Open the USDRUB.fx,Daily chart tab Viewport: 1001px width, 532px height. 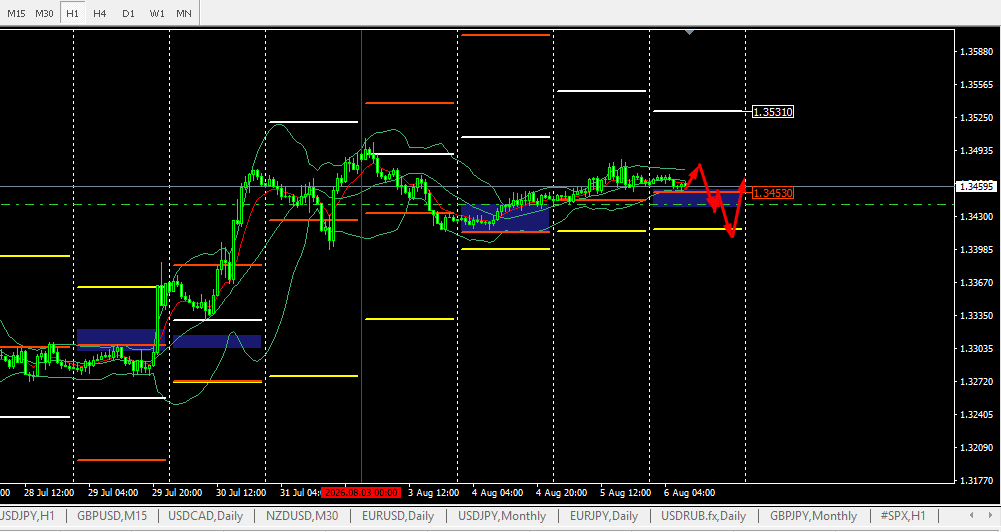pos(704,516)
